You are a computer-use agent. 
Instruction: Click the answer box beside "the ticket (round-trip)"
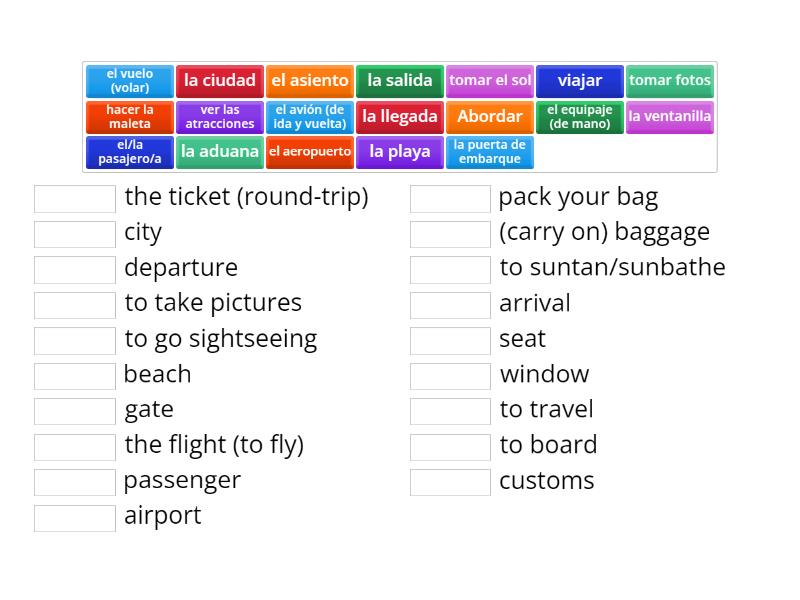tap(73, 198)
